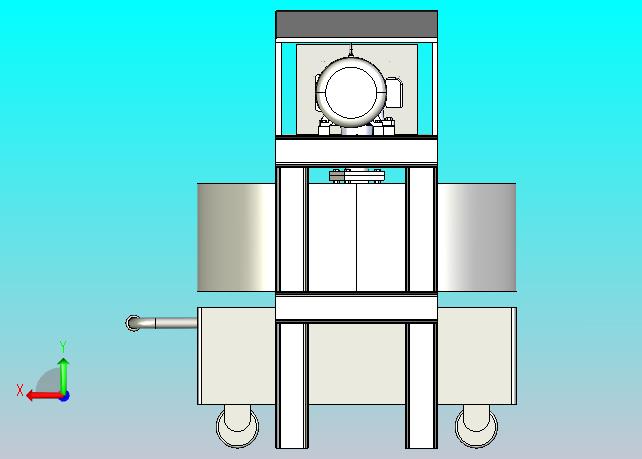Screen dimensions: 642x459
Task: Select the dark gray top cover plate
Action: point(357,25)
